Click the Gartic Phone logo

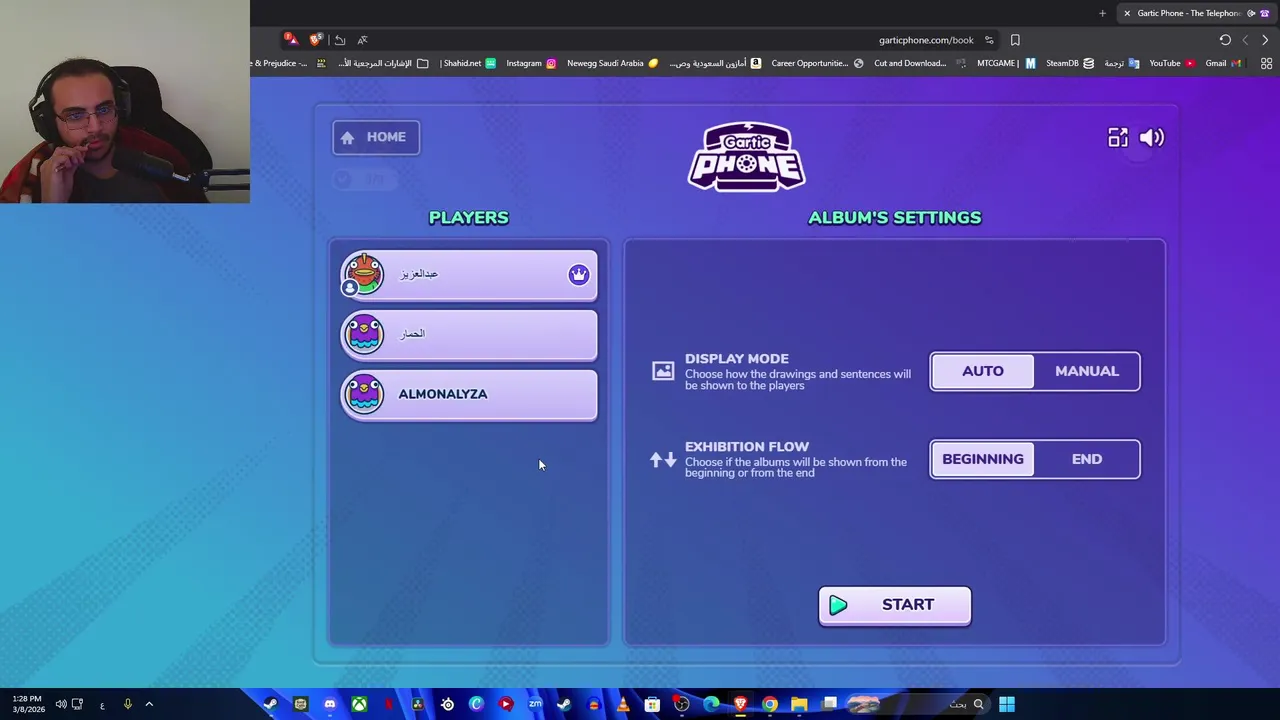(x=746, y=156)
